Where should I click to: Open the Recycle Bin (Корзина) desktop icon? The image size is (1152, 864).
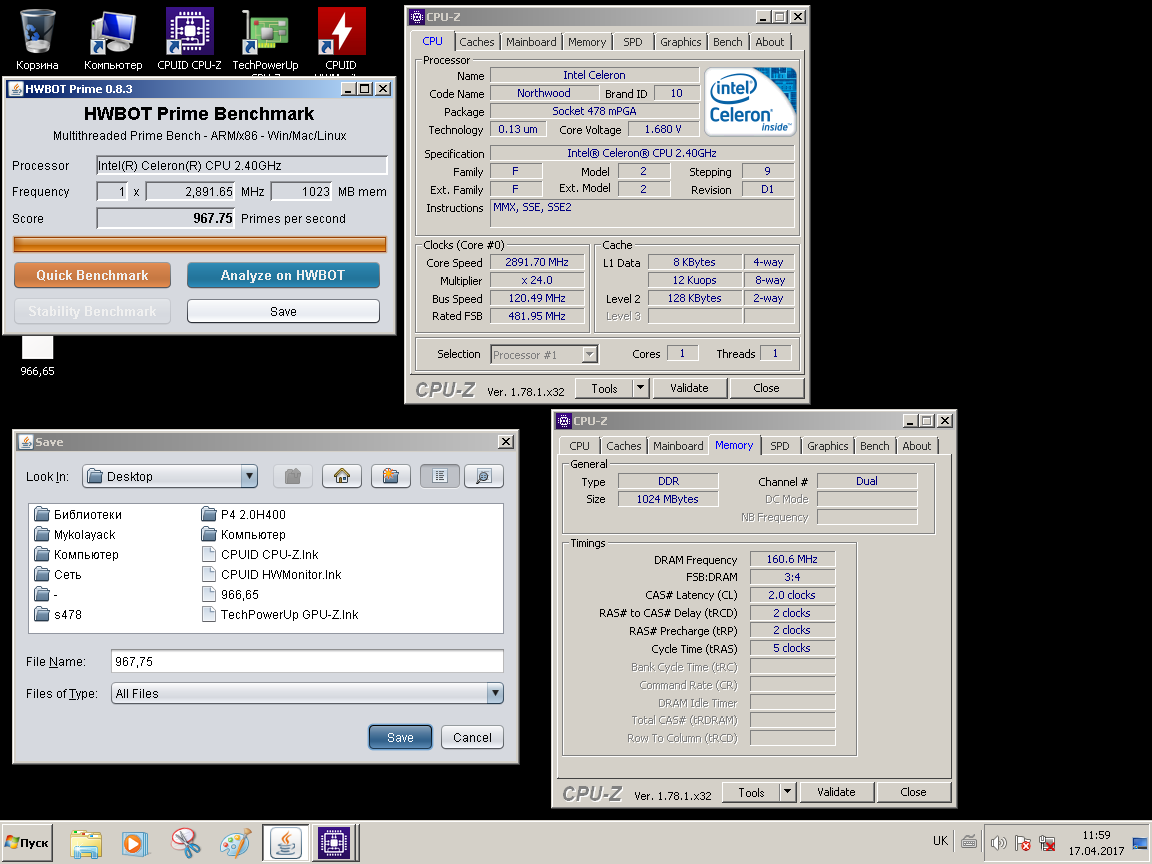[37, 40]
